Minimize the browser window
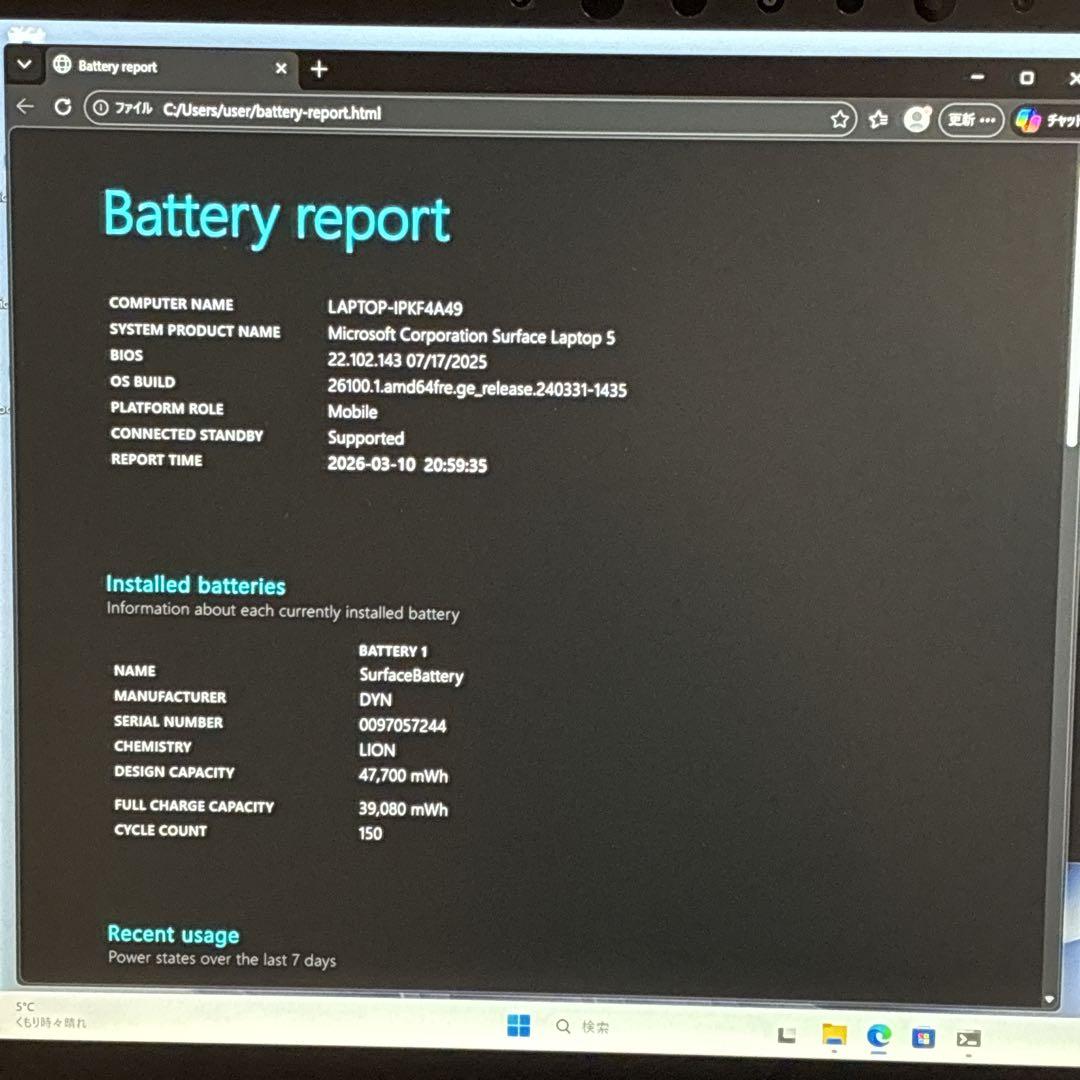Screen dimensions: 1080x1080 tap(977, 77)
